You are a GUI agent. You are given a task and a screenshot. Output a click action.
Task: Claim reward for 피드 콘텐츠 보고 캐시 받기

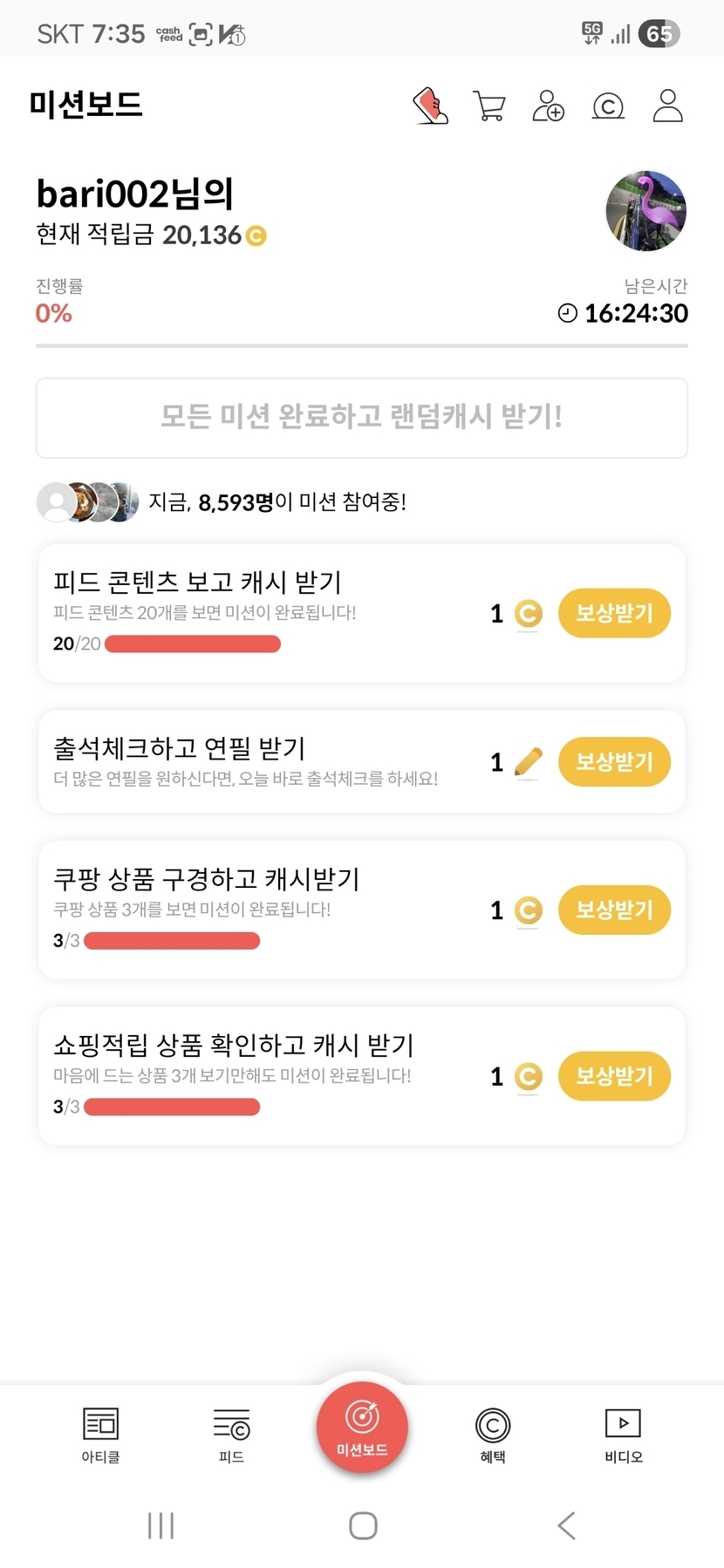(x=614, y=613)
